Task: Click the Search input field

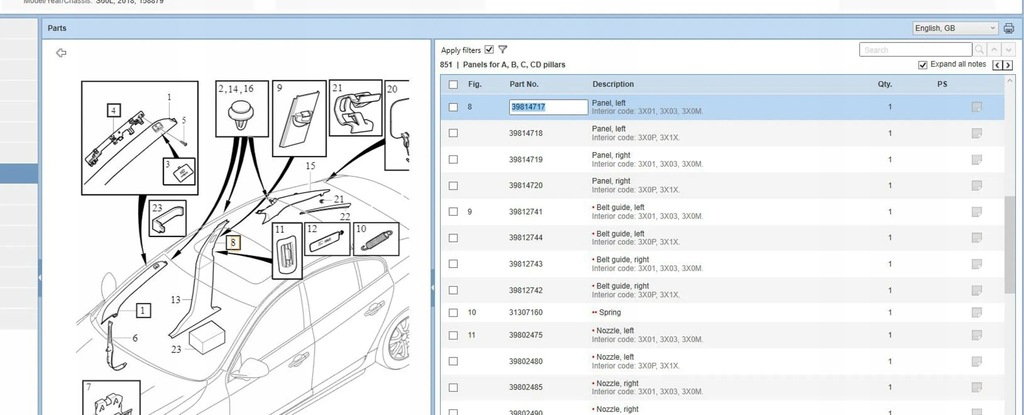Action: (916, 50)
